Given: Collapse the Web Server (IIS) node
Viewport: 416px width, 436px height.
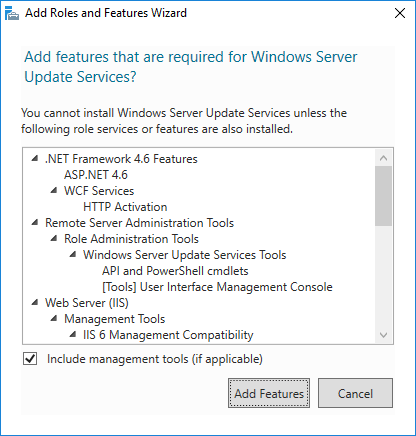Looking at the screenshot, I should pyautogui.click(x=35, y=303).
